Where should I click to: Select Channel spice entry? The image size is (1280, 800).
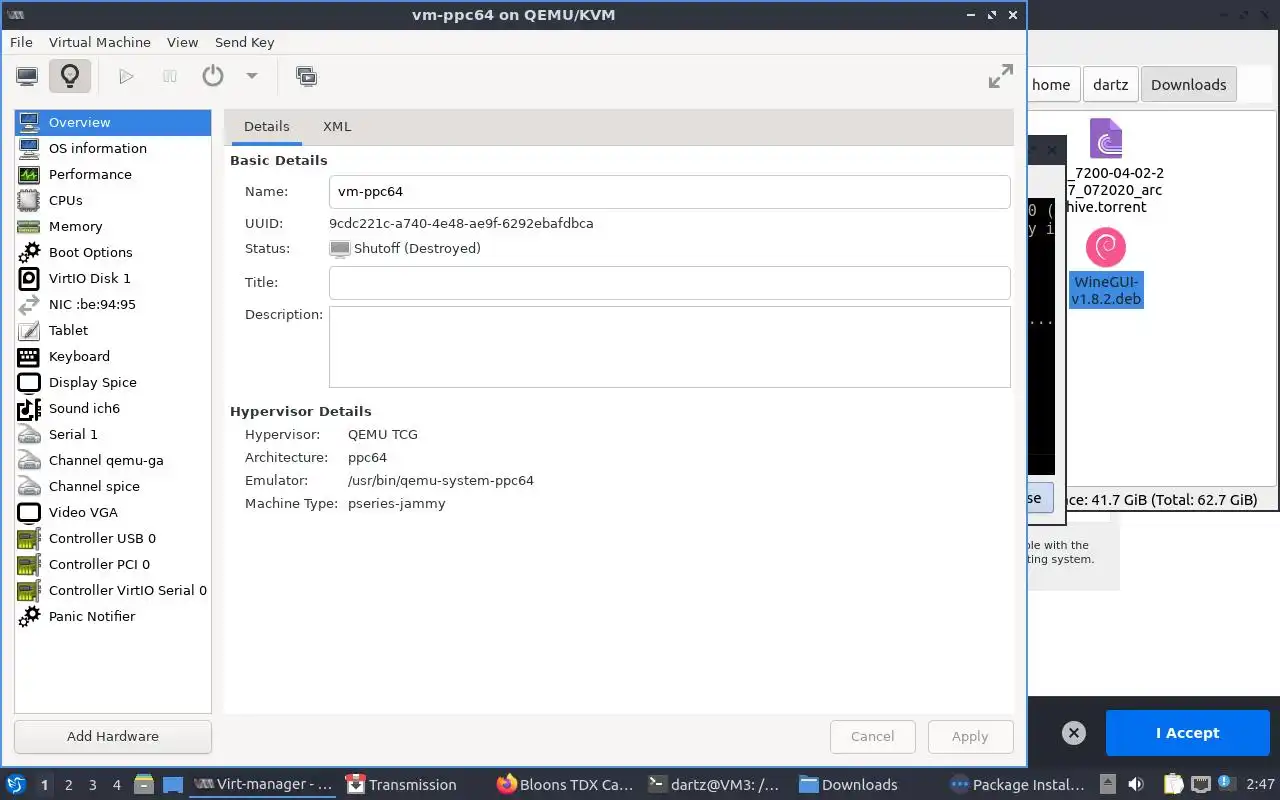point(113,486)
